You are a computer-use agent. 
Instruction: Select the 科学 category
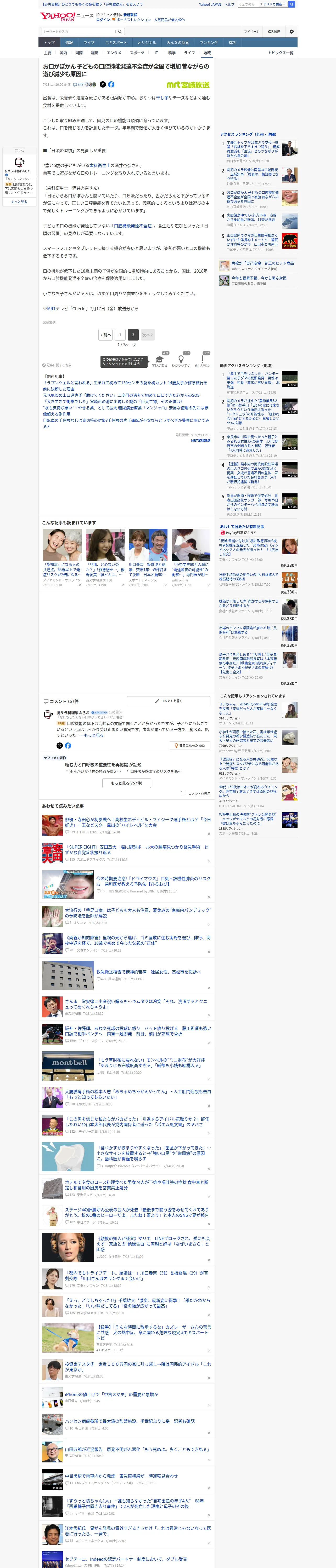(x=172, y=53)
